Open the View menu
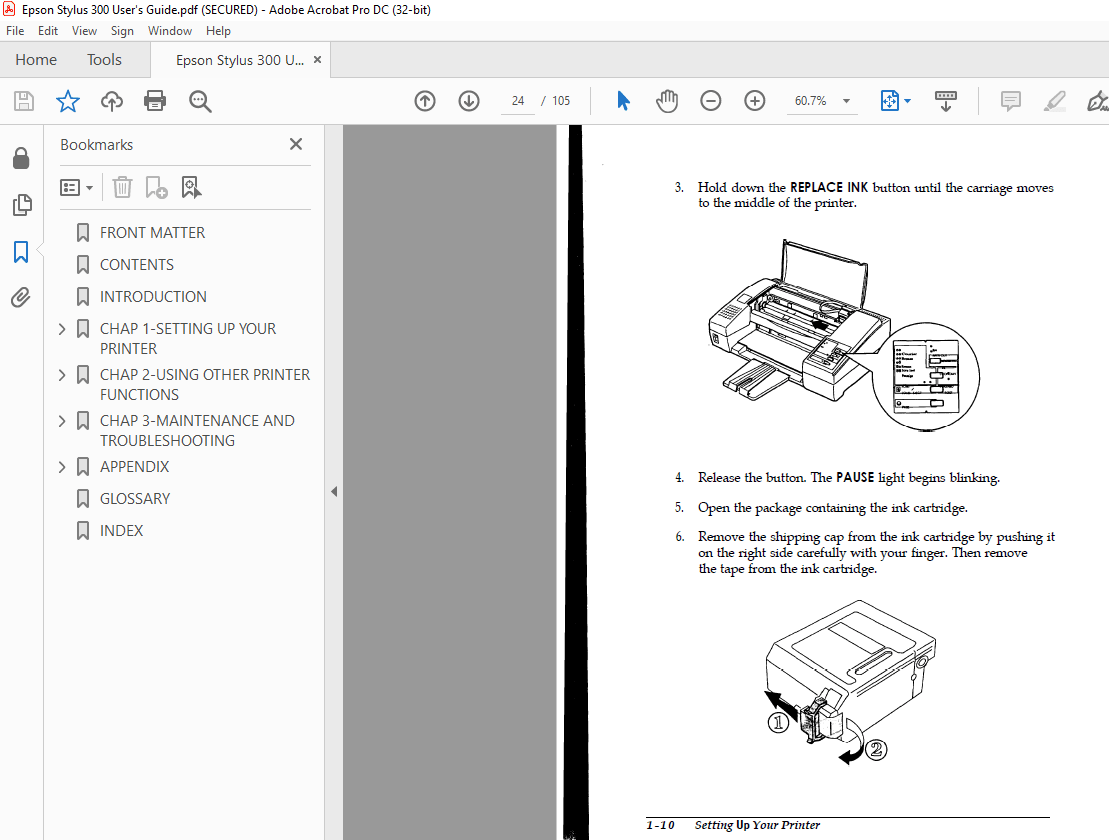The height and width of the screenshot is (840, 1109). pos(84,30)
